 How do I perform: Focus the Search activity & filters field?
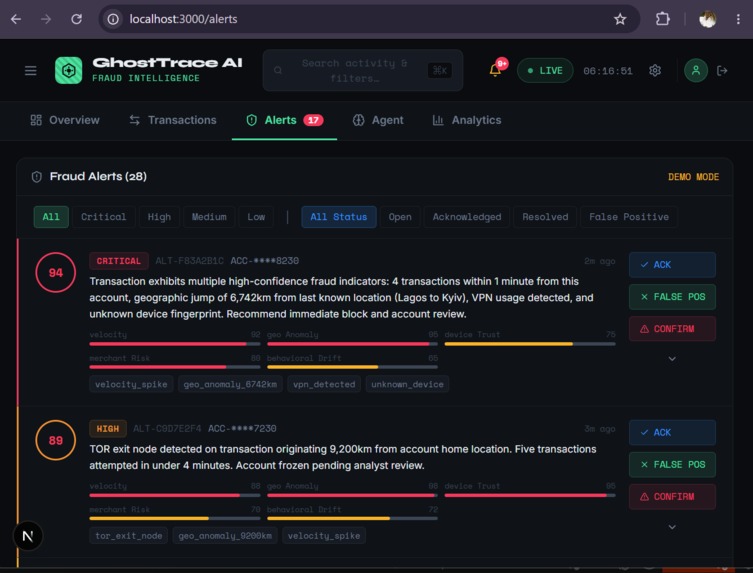[x=363, y=71]
